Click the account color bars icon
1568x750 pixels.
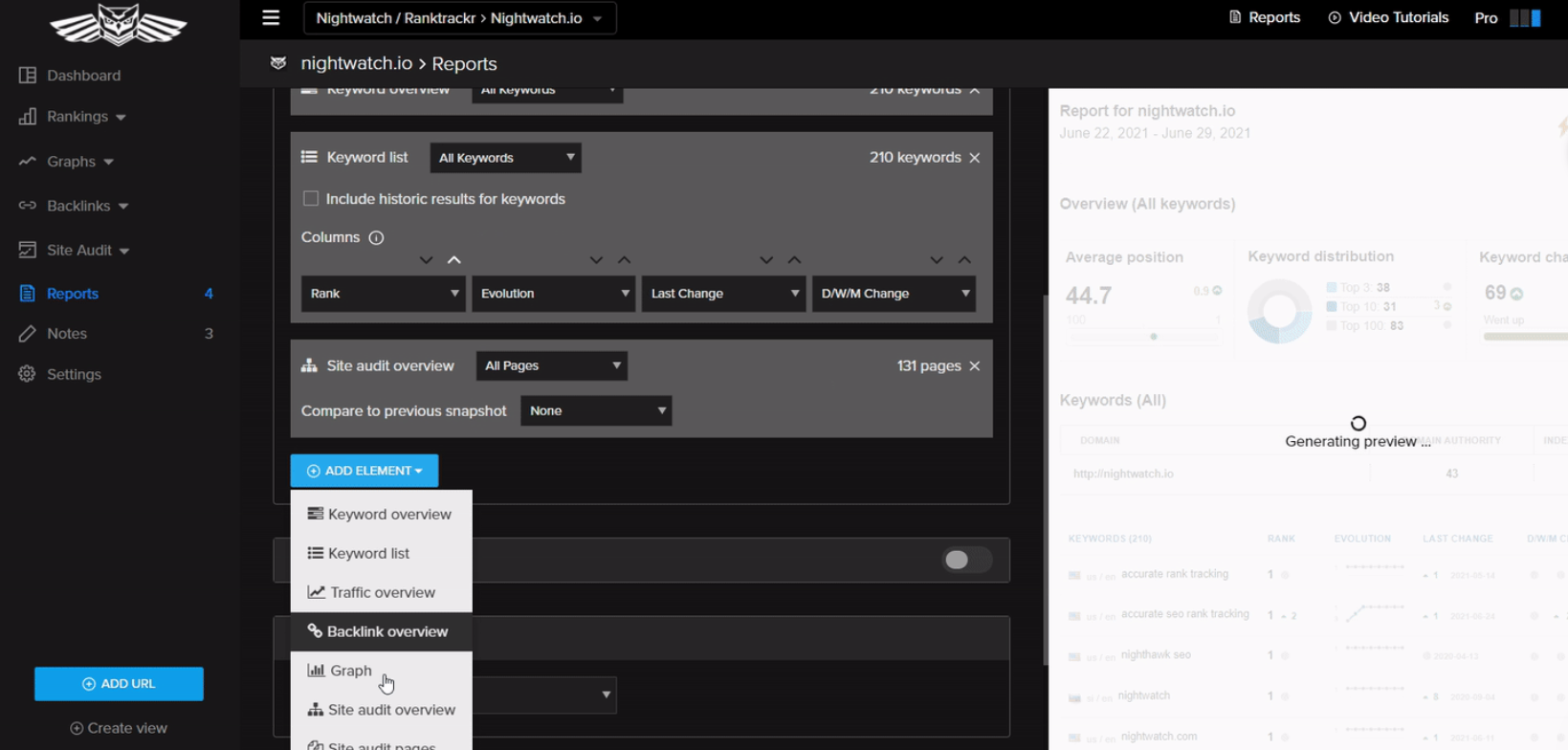1526,18
